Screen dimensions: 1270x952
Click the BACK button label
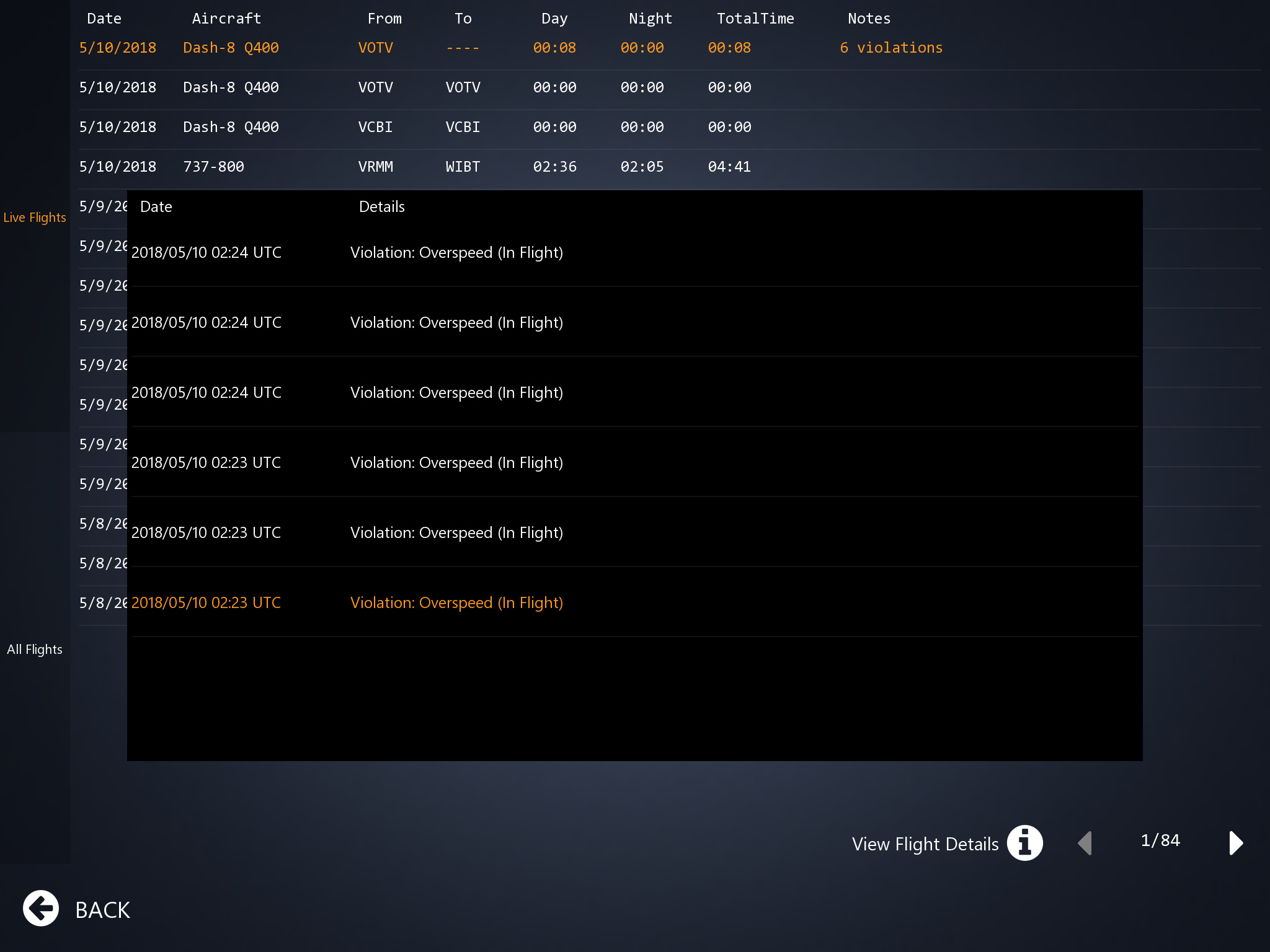(102, 910)
